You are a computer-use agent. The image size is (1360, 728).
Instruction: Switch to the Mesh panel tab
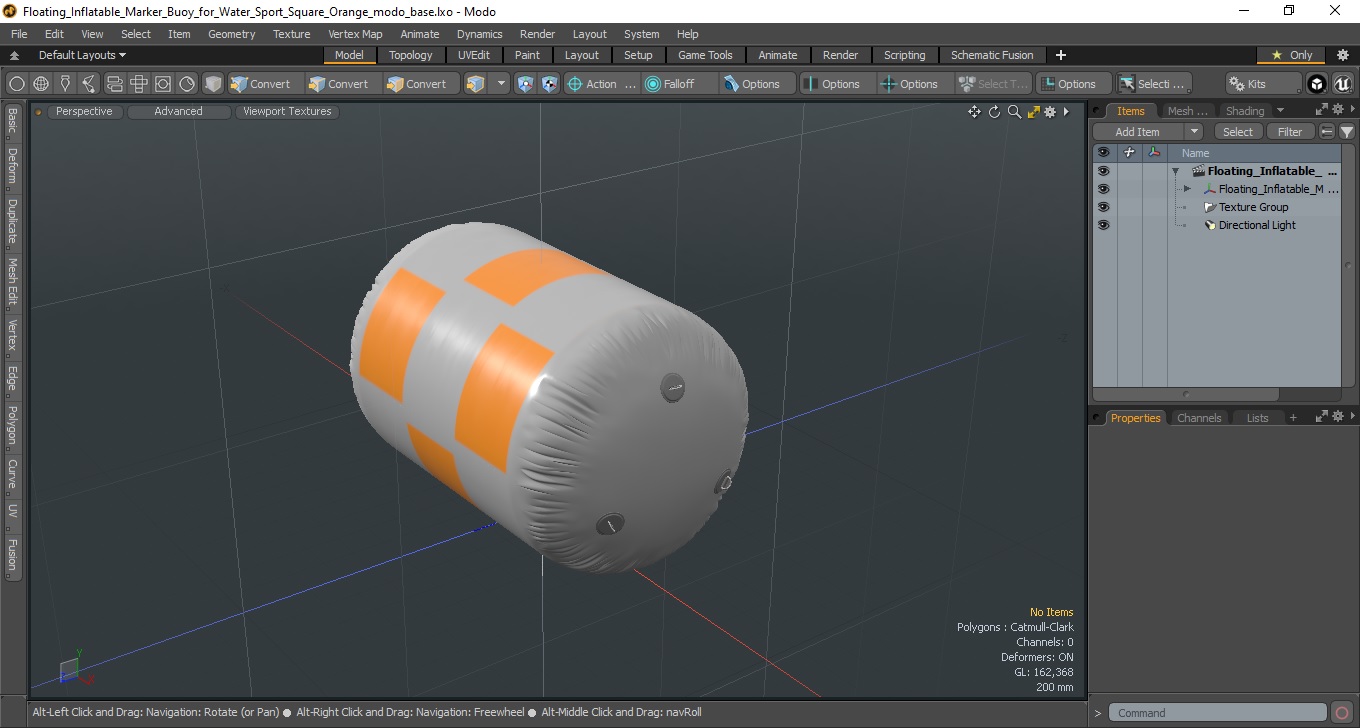click(x=1188, y=111)
